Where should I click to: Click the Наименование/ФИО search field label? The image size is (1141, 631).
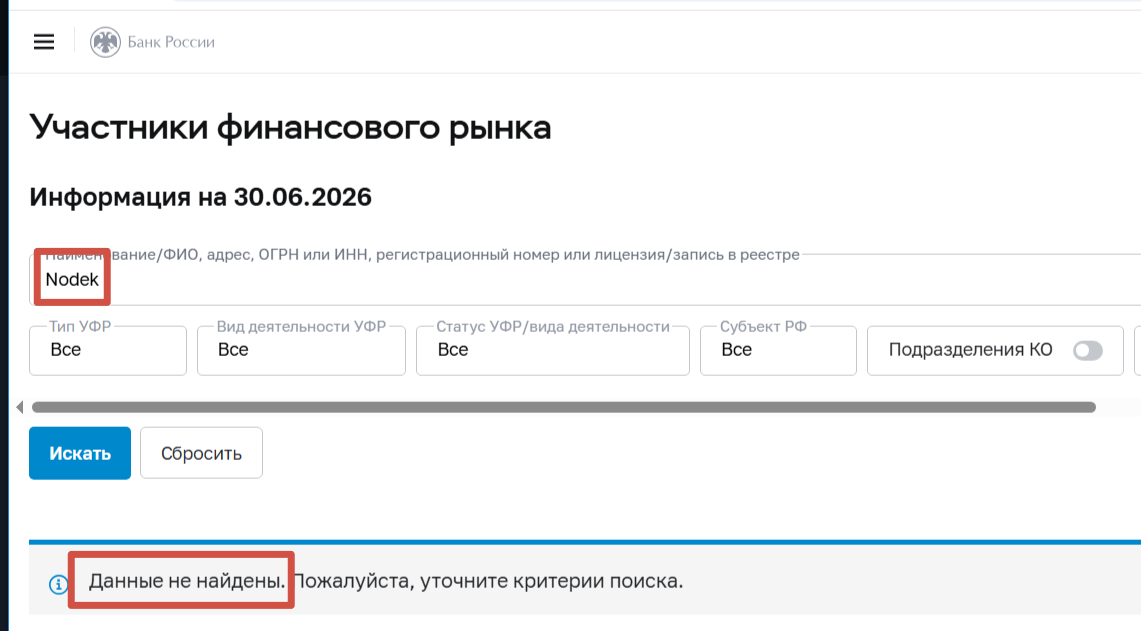422,255
